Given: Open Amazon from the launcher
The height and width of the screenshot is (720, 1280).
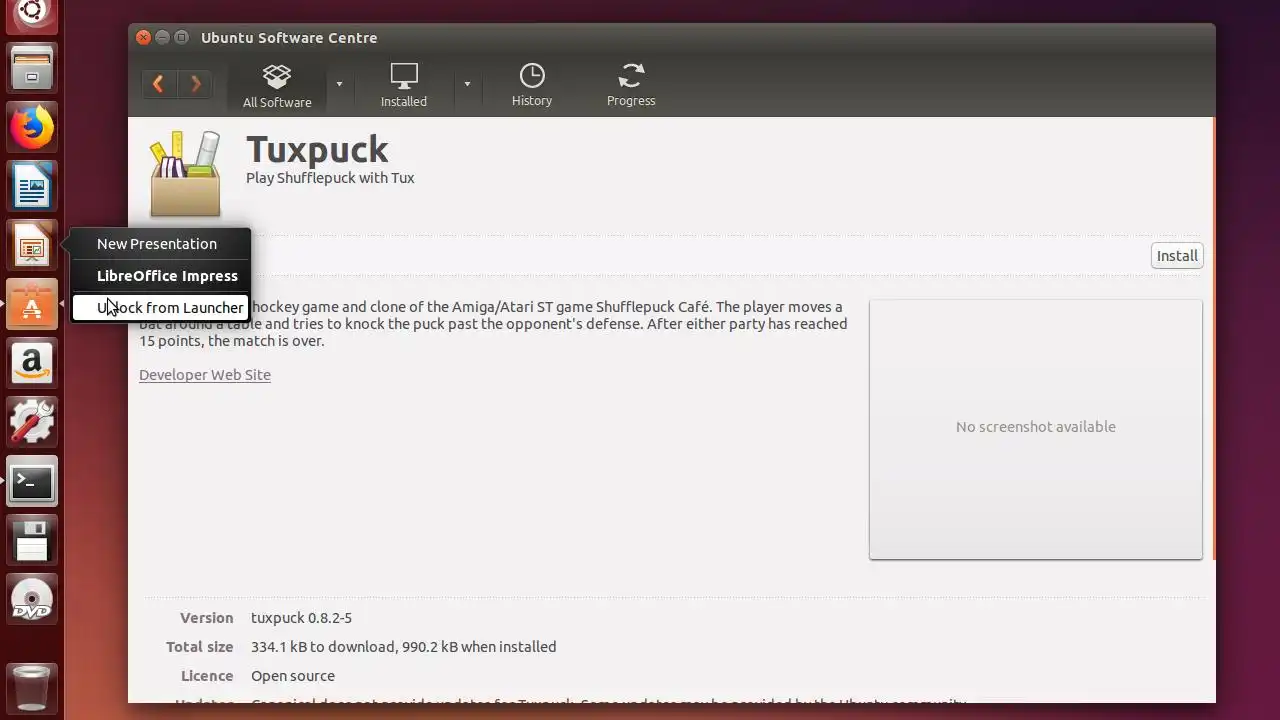Looking at the screenshot, I should pyautogui.click(x=32, y=364).
